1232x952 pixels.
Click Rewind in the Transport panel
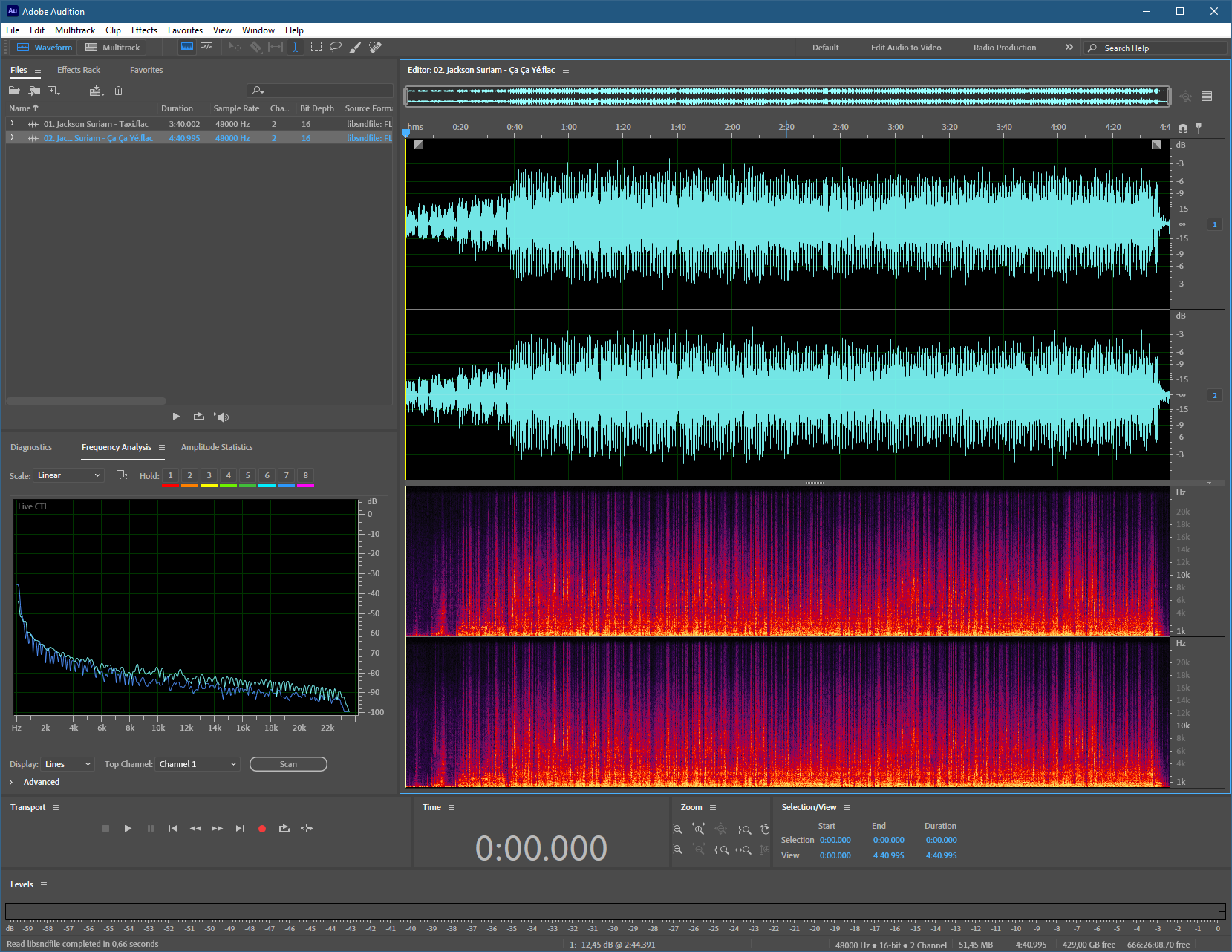(195, 829)
